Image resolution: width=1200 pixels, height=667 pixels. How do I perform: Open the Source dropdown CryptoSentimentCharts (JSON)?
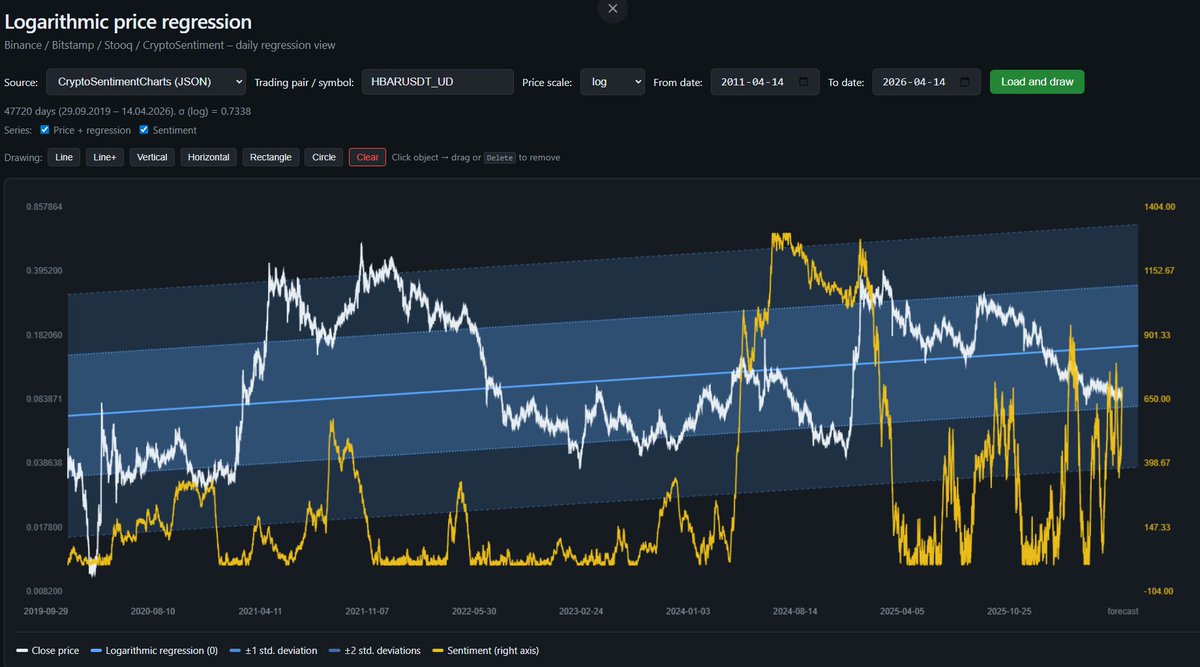coord(145,82)
